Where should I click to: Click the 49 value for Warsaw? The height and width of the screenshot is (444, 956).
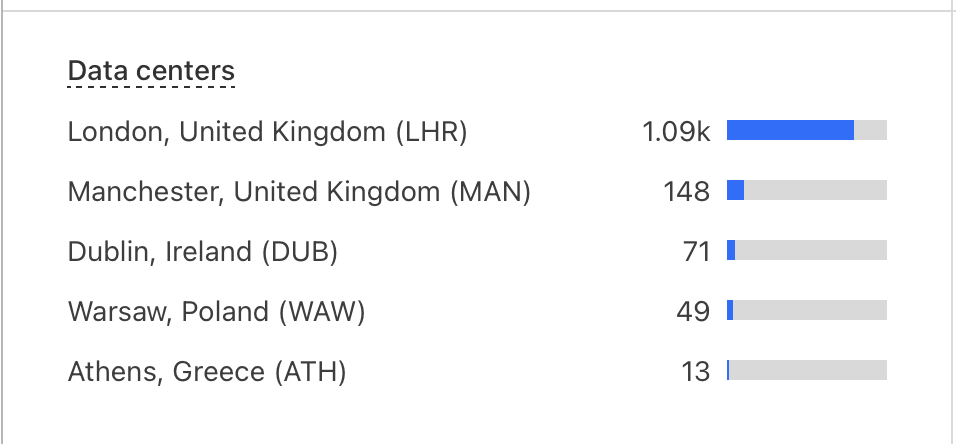pos(693,312)
